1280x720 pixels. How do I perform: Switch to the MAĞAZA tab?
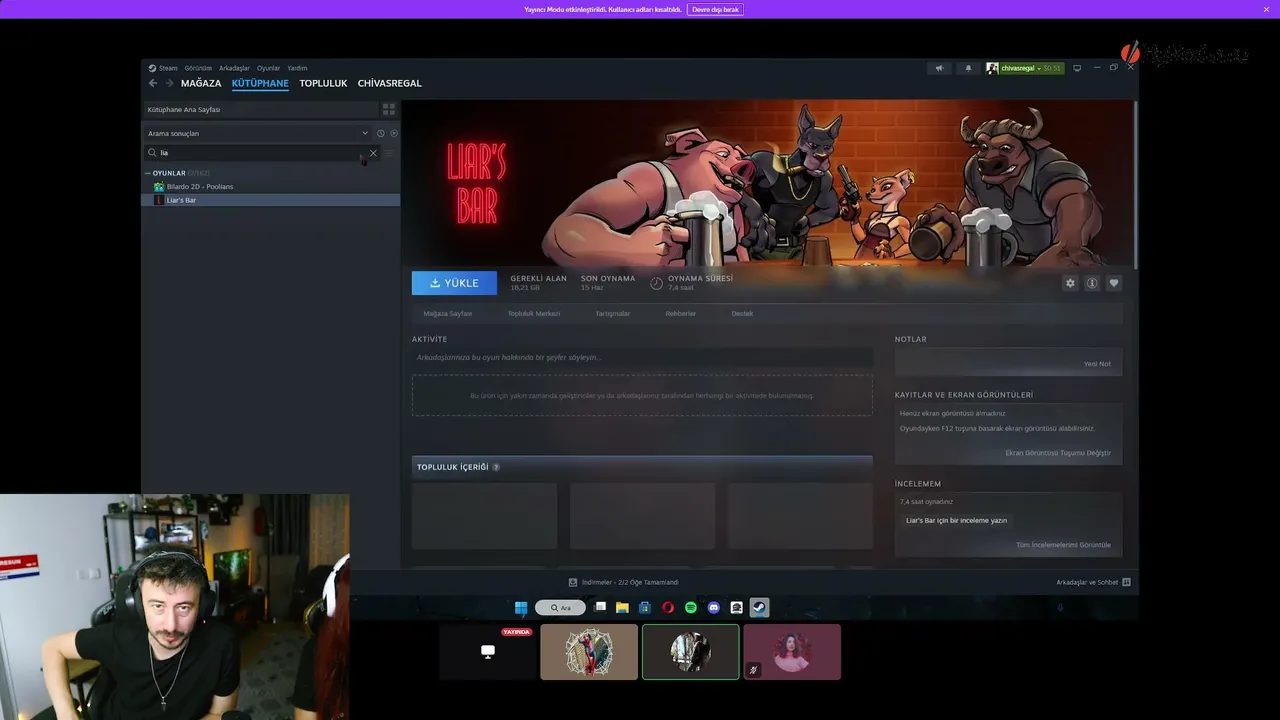(x=201, y=83)
